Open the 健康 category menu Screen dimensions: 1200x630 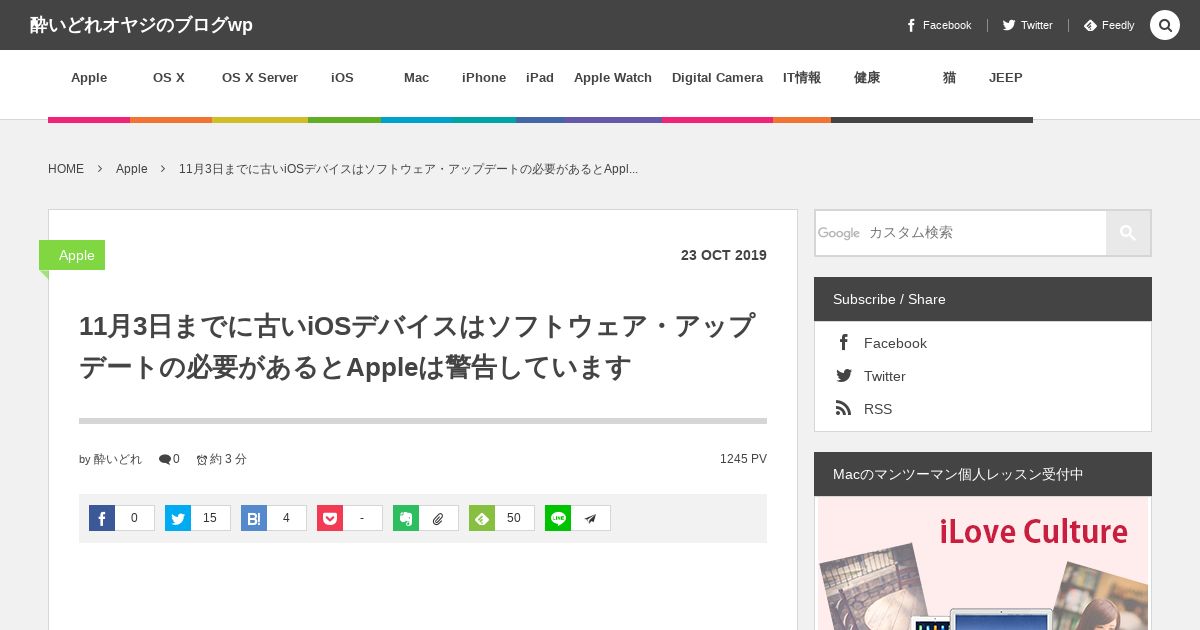[867, 78]
